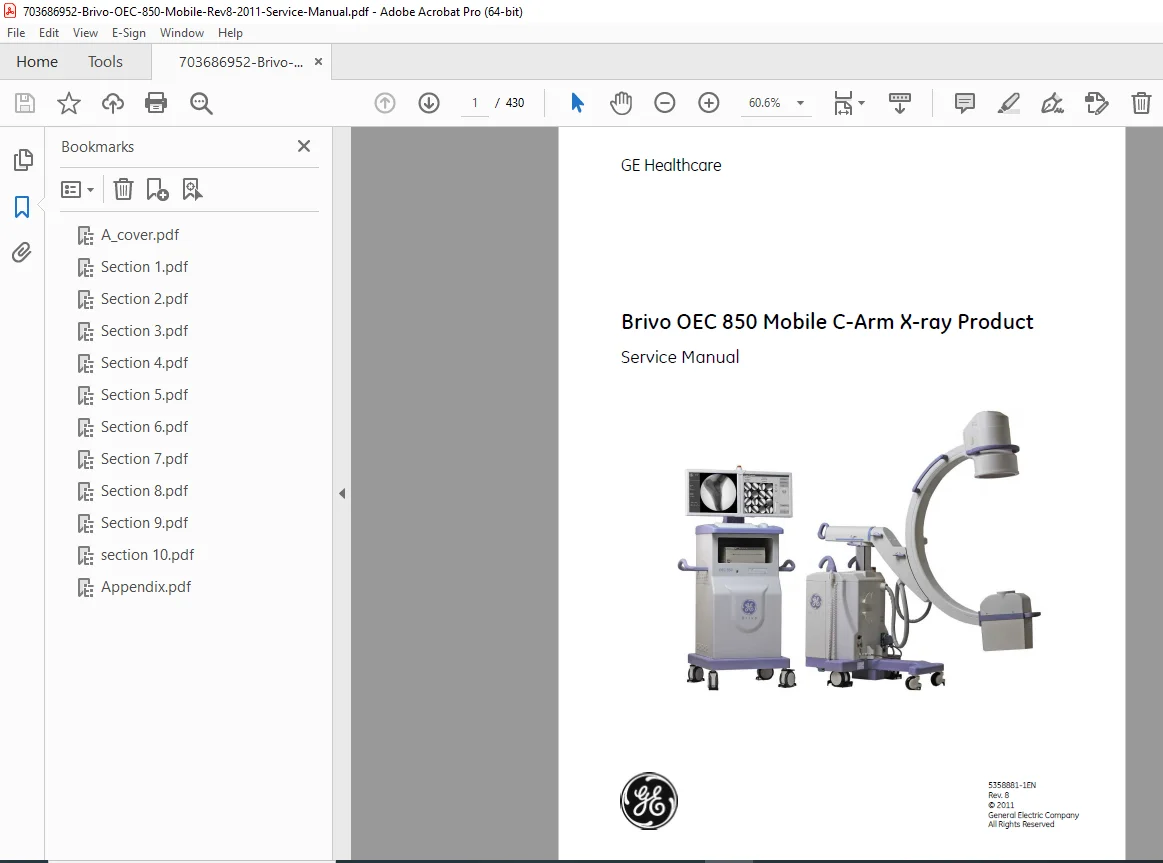The width and height of the screenshot is (1163, 863).
Task: Switch to the Tools tab
Action: pos(105,62)
